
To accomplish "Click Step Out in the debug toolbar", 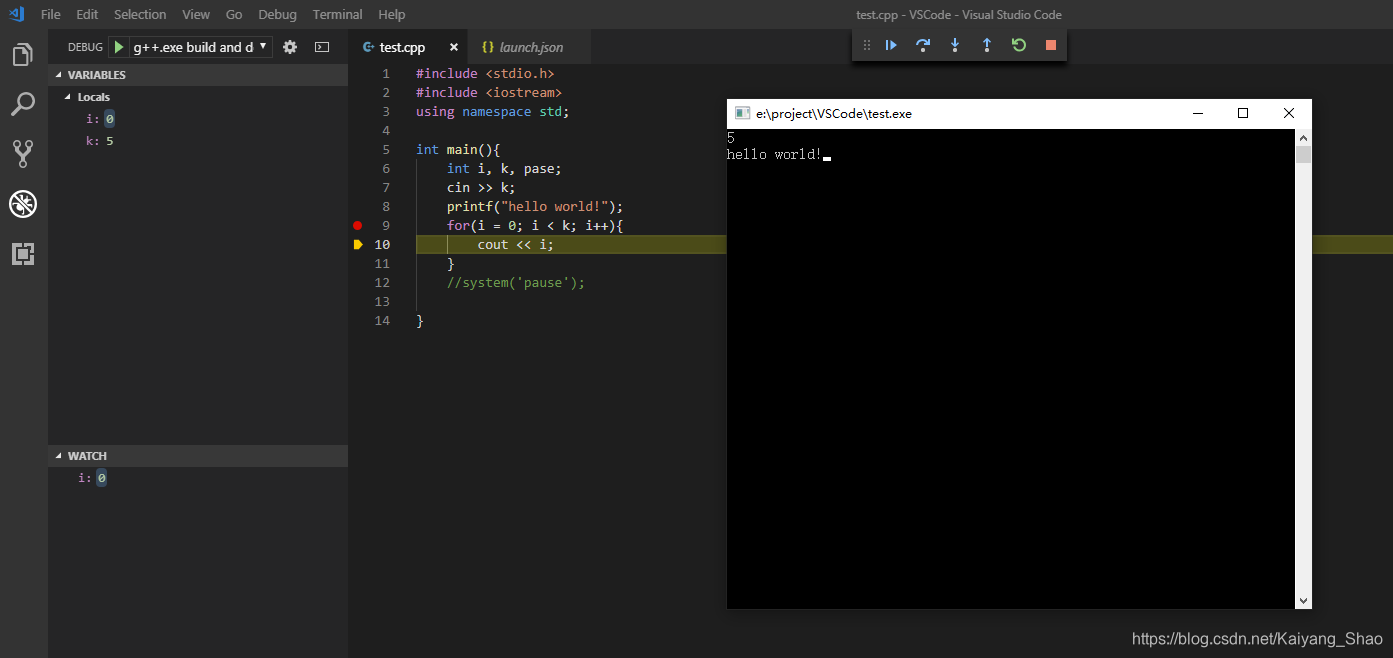I will [x=987, y=45].
